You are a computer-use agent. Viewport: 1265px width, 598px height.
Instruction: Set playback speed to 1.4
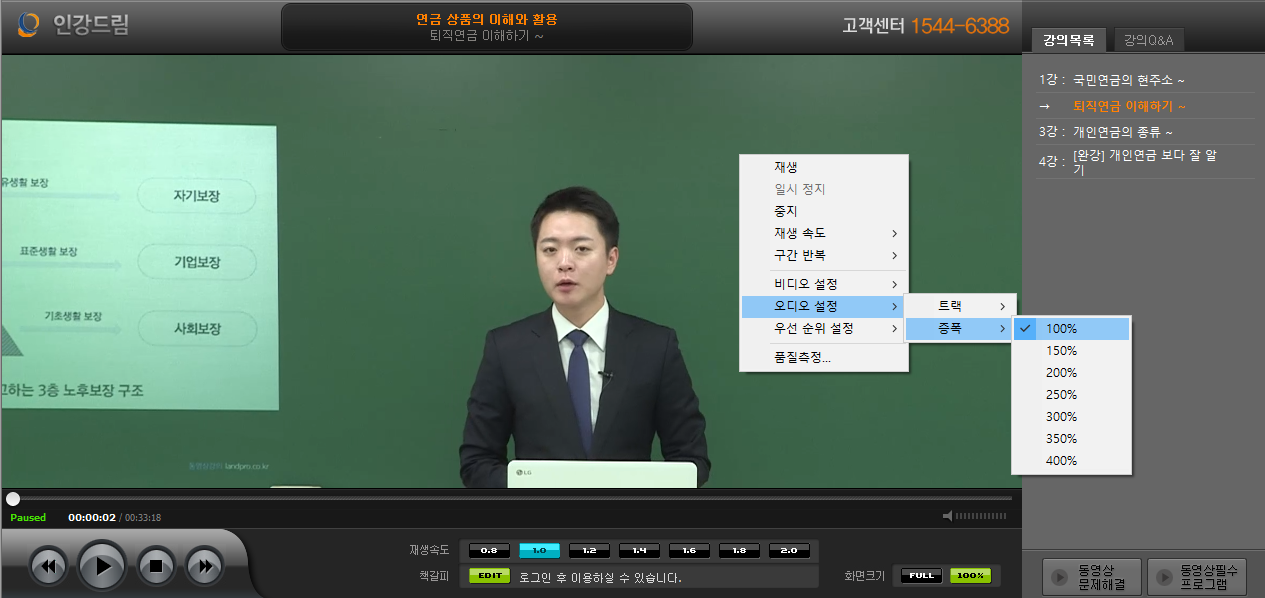(639, 550)
